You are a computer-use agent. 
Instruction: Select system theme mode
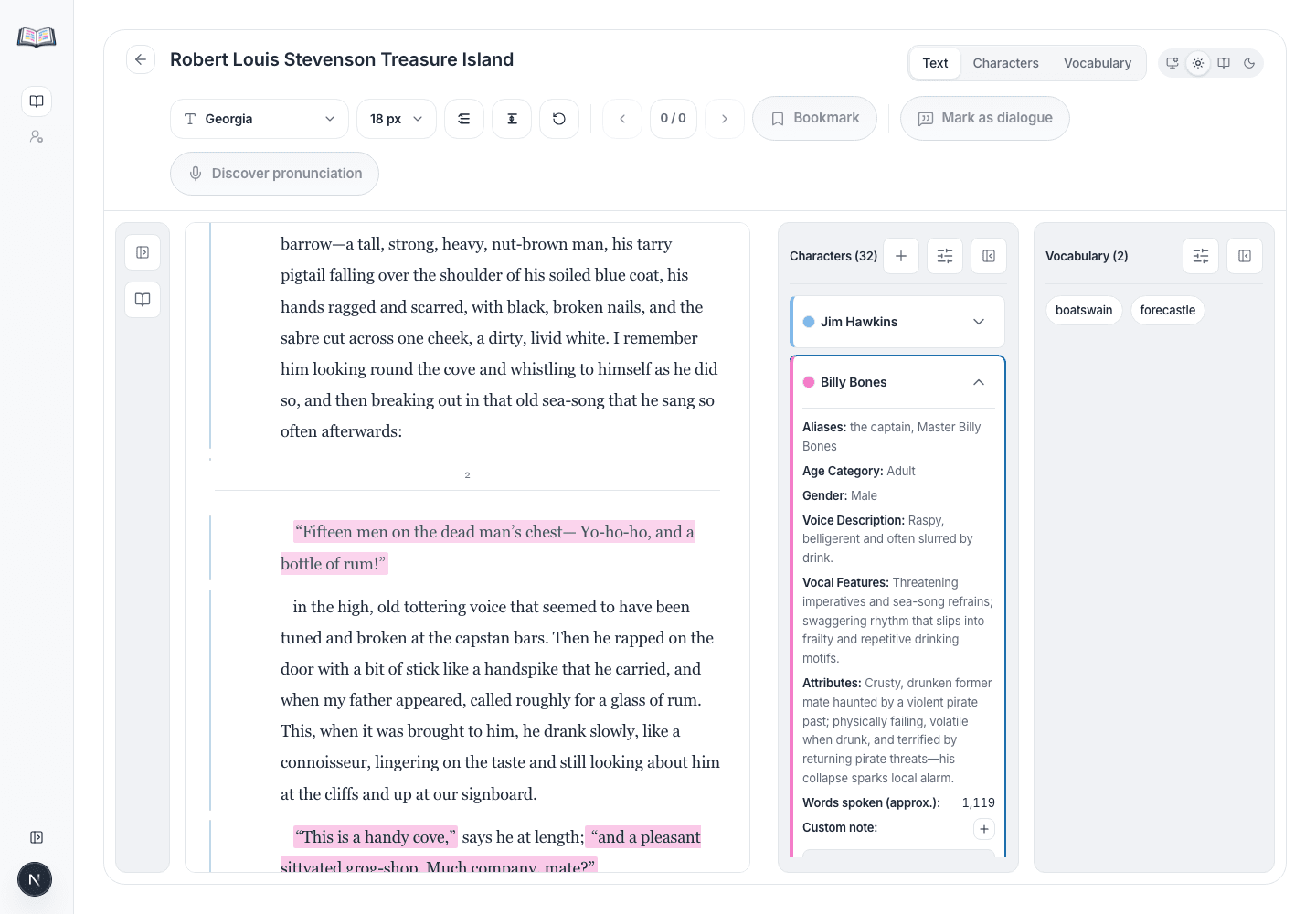point(1173,63)
